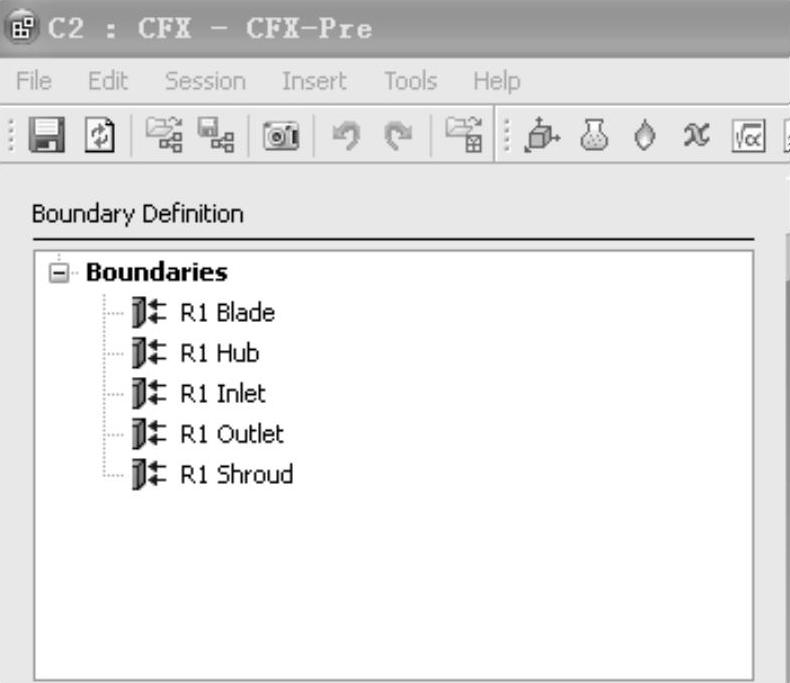Click the Boundary Definition heading
Viewport: 790px width, 683px height.
point(138,214)
